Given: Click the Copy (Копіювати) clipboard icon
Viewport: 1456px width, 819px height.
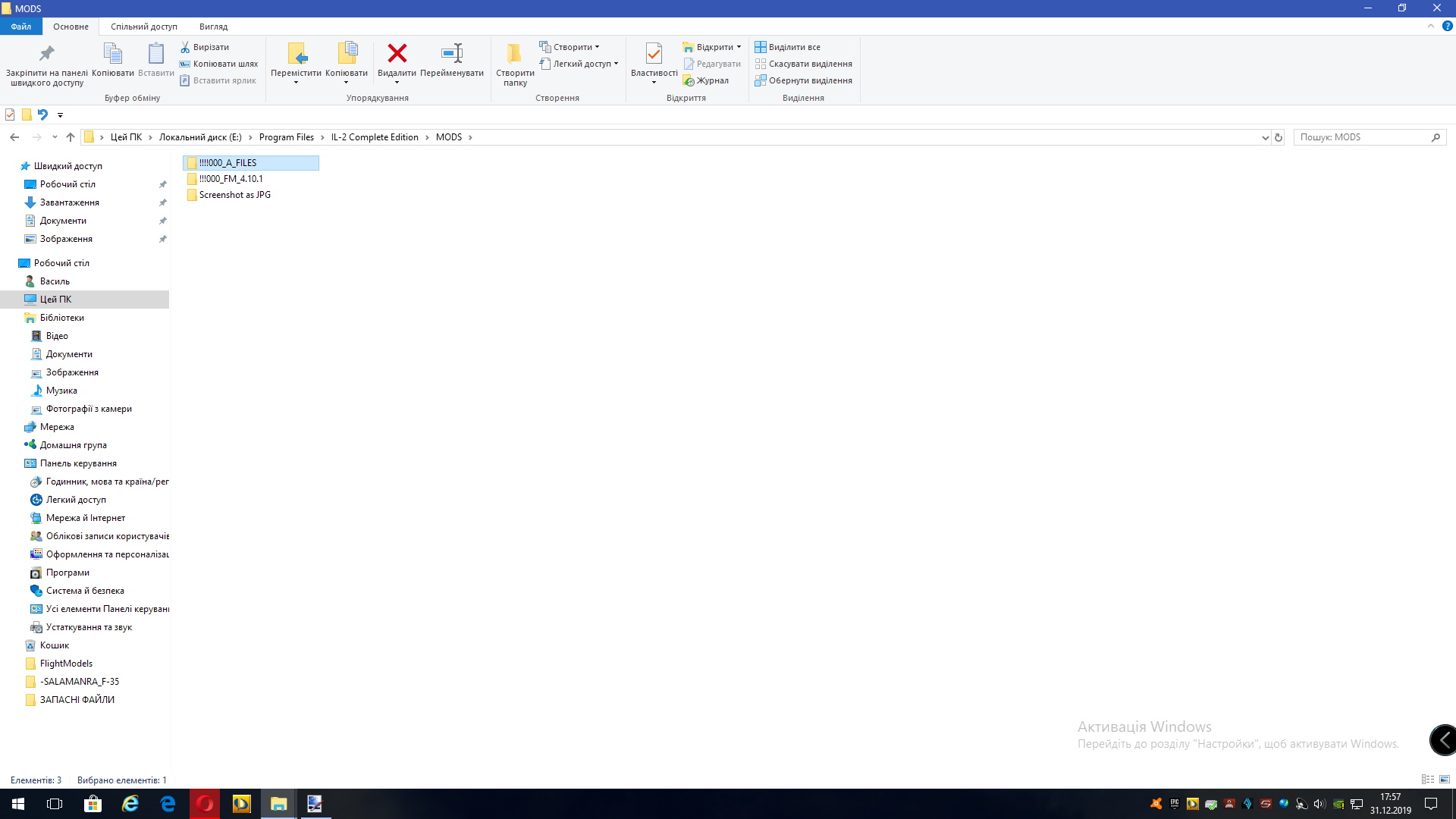Looking at the screenshot, I should pos(112,54).
